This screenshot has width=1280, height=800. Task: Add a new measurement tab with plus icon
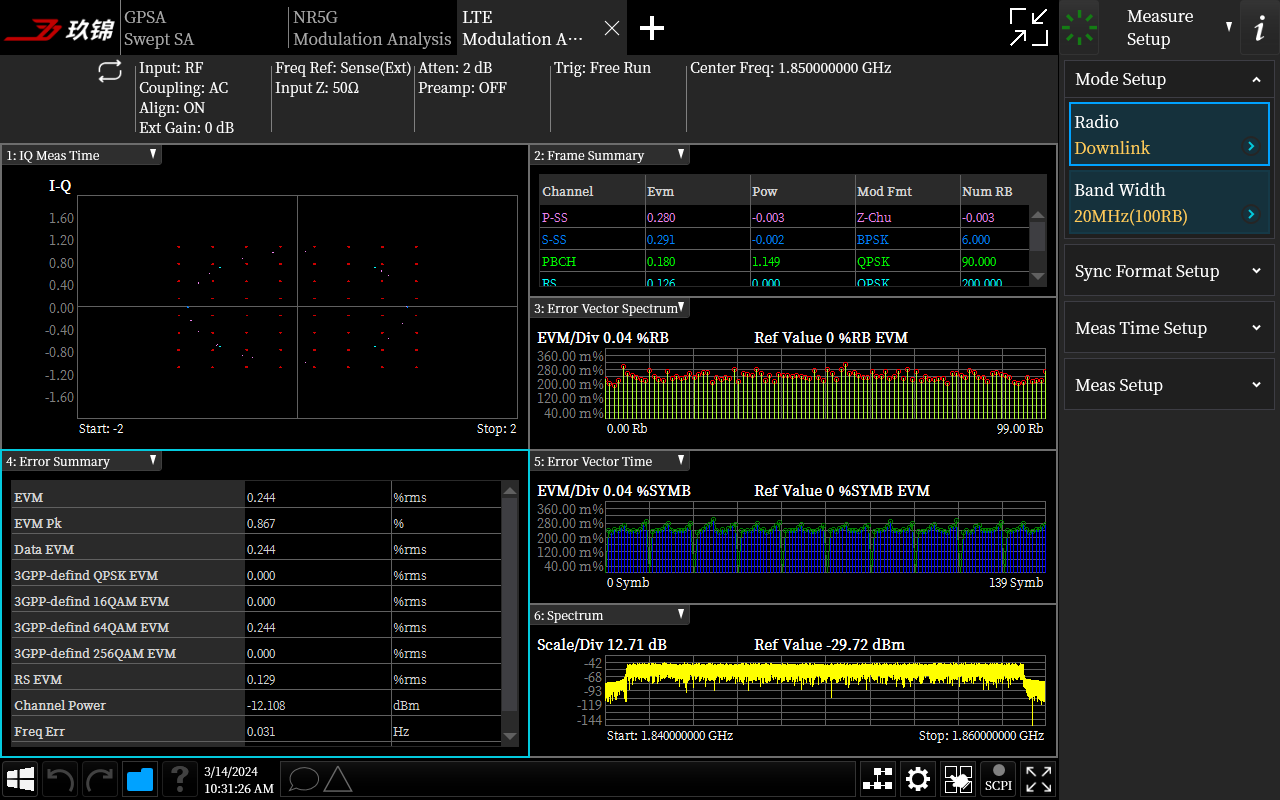[x=652, y=28]
